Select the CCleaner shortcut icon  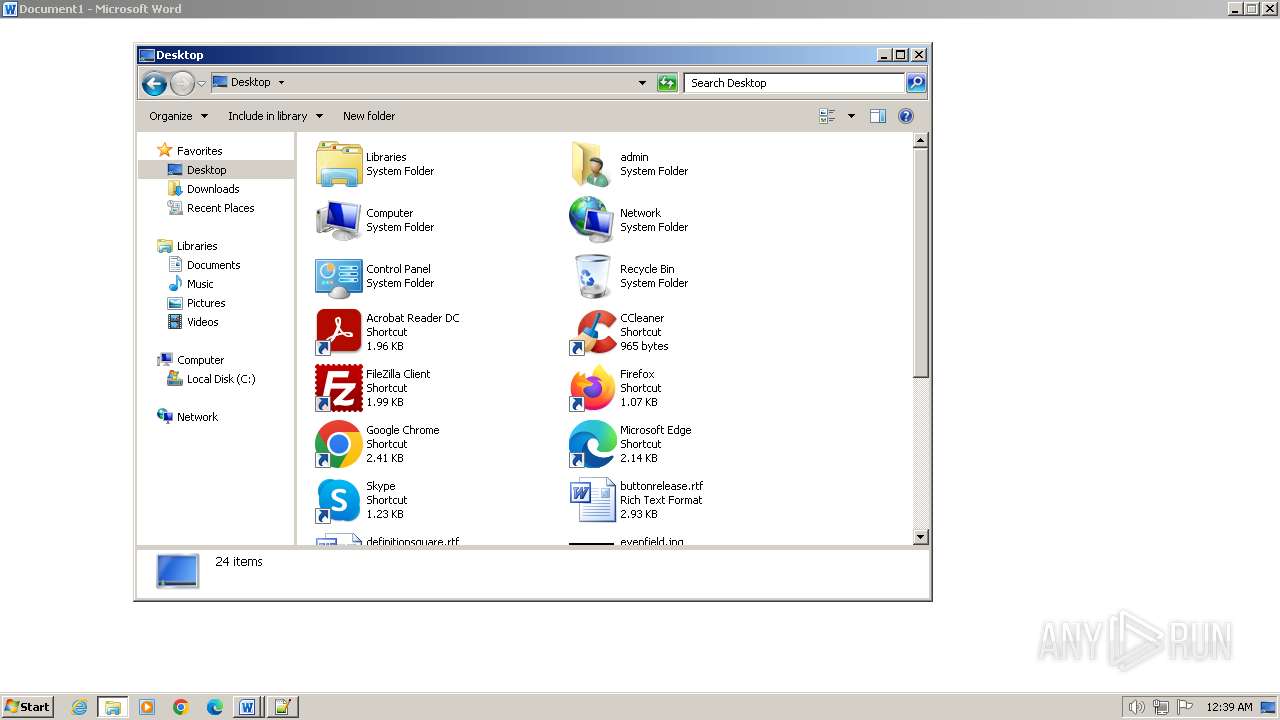[592, 332]
